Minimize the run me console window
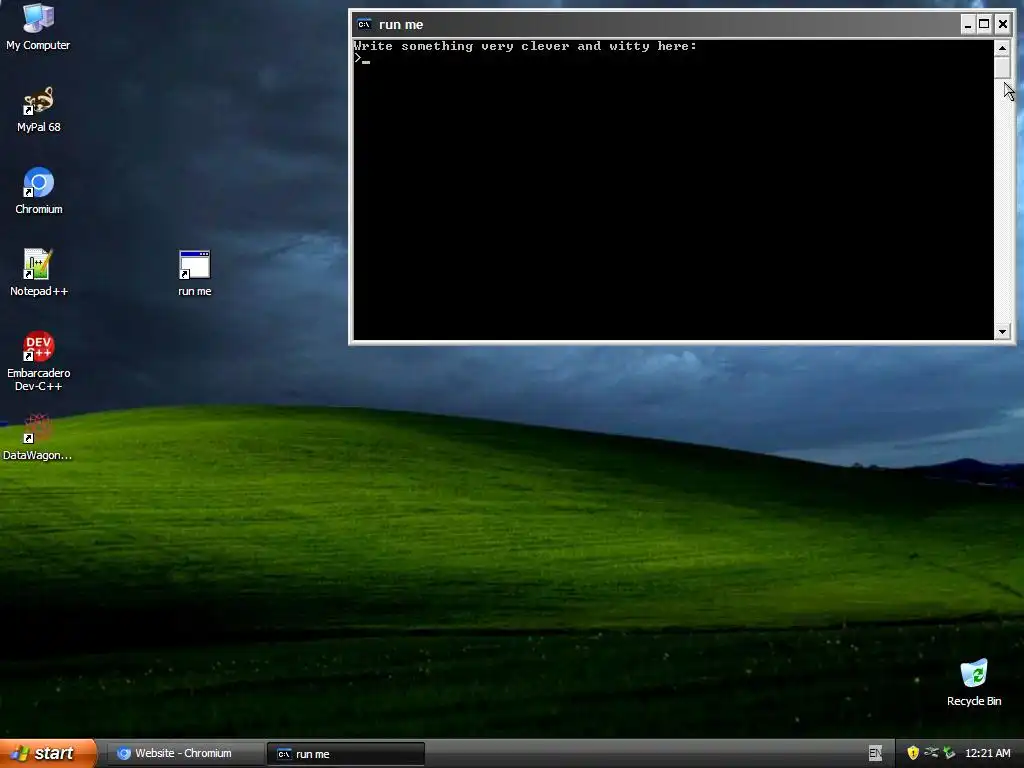Screen dimensions: 1024x768 click(x=968, y=25)
